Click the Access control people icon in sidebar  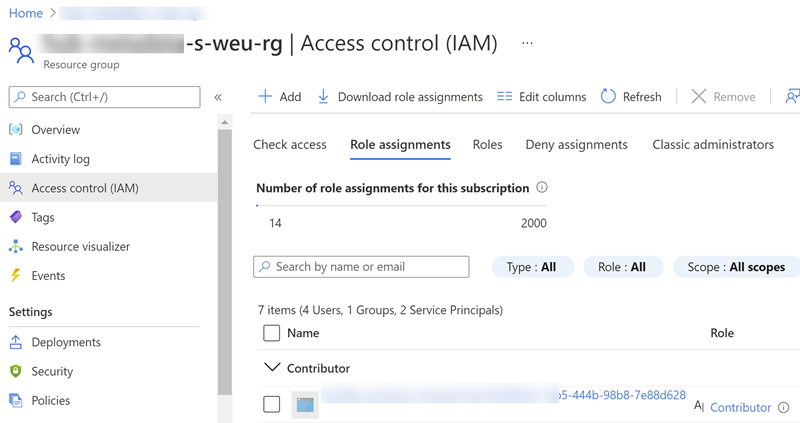pyautogui.click(x=16, y=188)
